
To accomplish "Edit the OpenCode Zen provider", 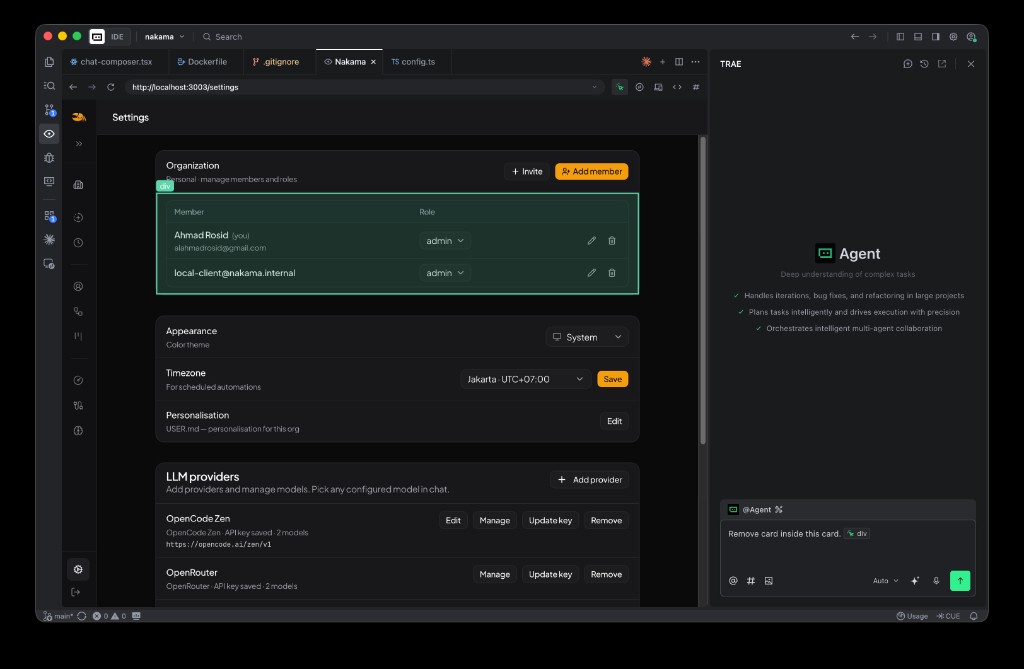I will tap(453, 520).
